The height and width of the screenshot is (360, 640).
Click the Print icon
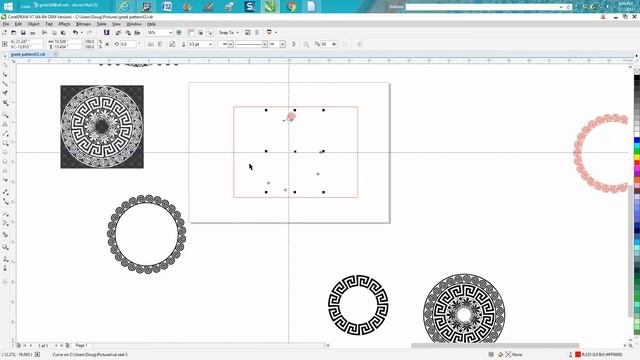click(33, 32)
